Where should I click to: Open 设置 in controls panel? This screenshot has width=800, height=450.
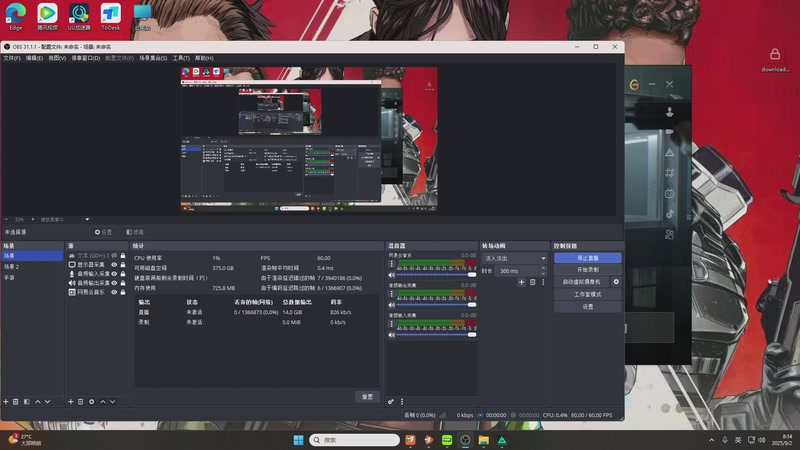[x=588, y=307]
